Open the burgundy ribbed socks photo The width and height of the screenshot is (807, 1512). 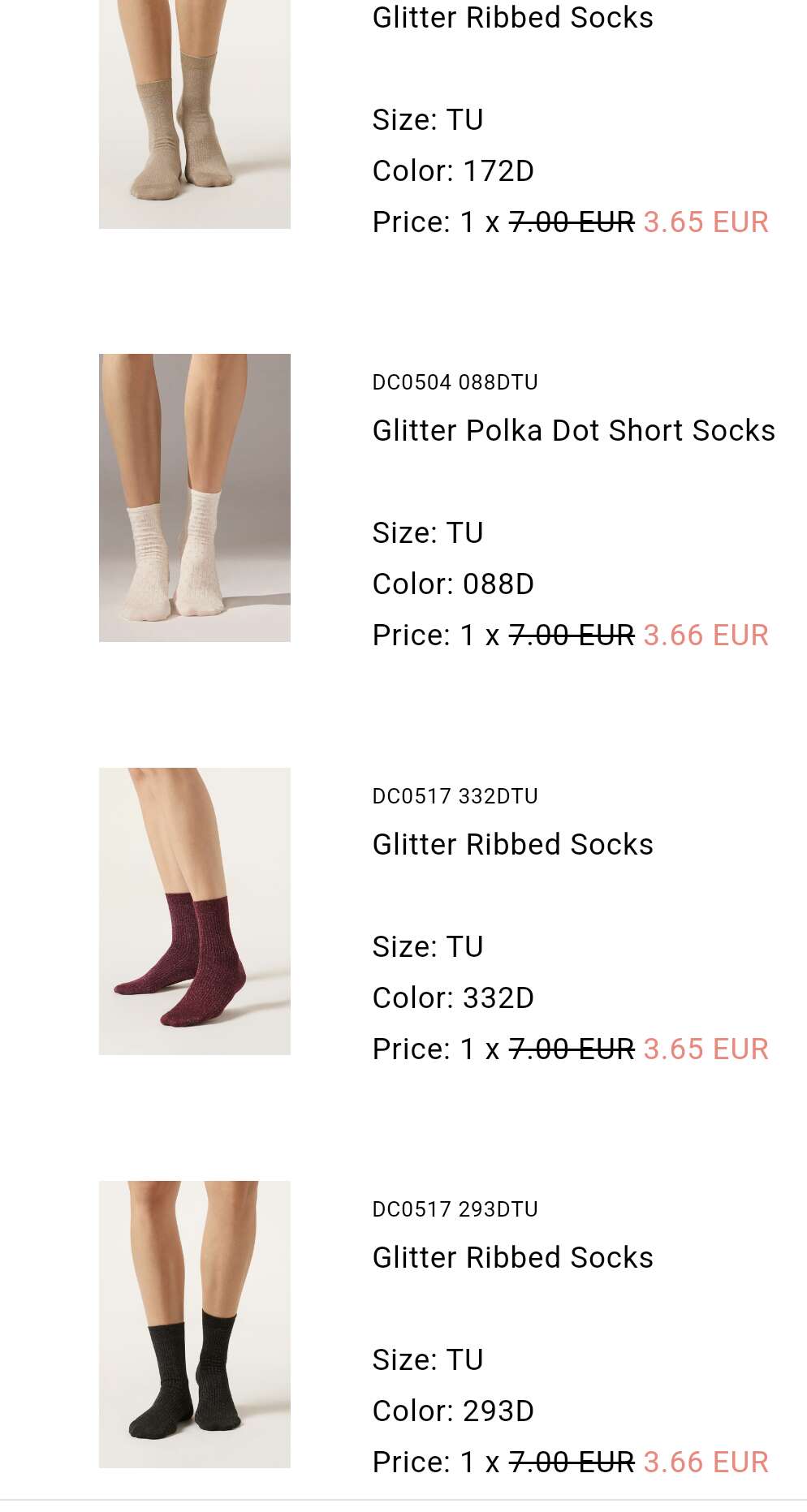coord(194,911)
